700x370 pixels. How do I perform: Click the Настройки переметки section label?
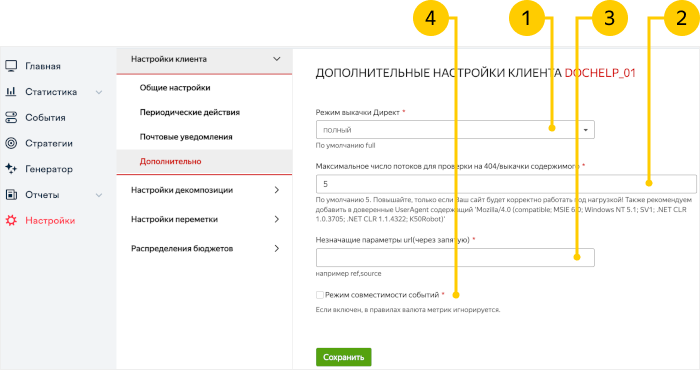pyautogui.click(x=174, y=219)
